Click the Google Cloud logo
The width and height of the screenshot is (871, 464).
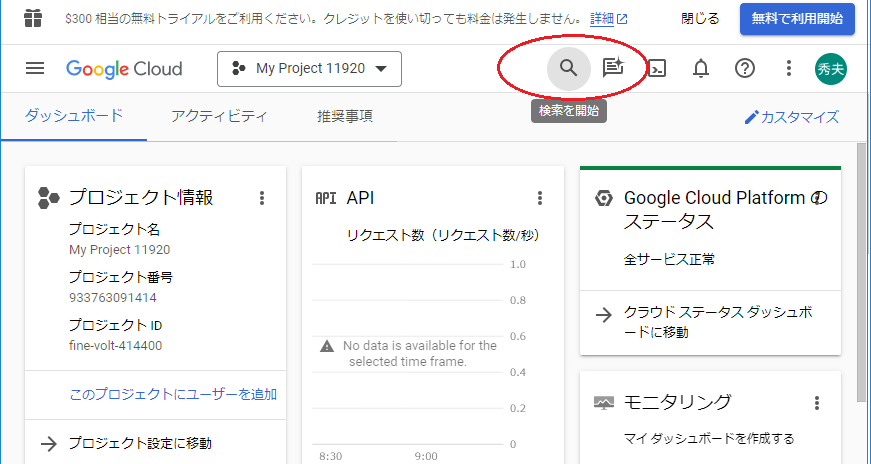124,69
